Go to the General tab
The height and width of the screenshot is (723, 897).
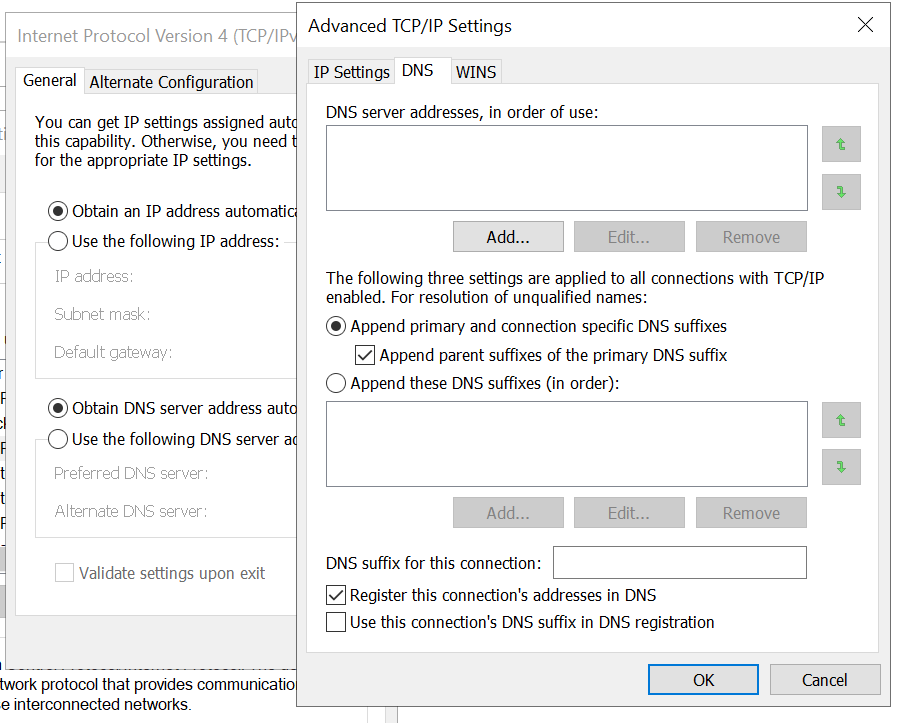pos(49,80)
